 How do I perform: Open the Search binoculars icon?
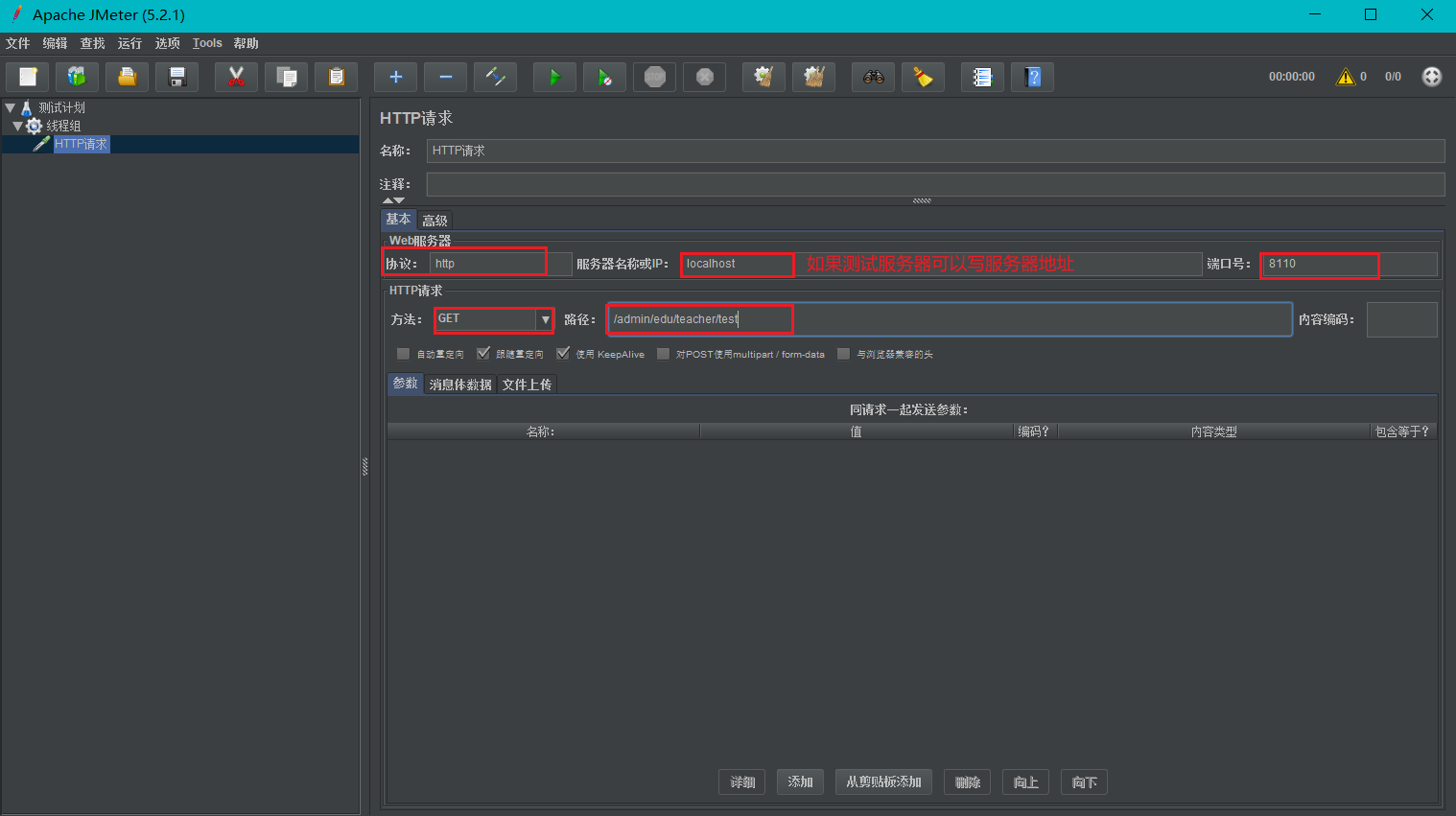pos(873,77)
